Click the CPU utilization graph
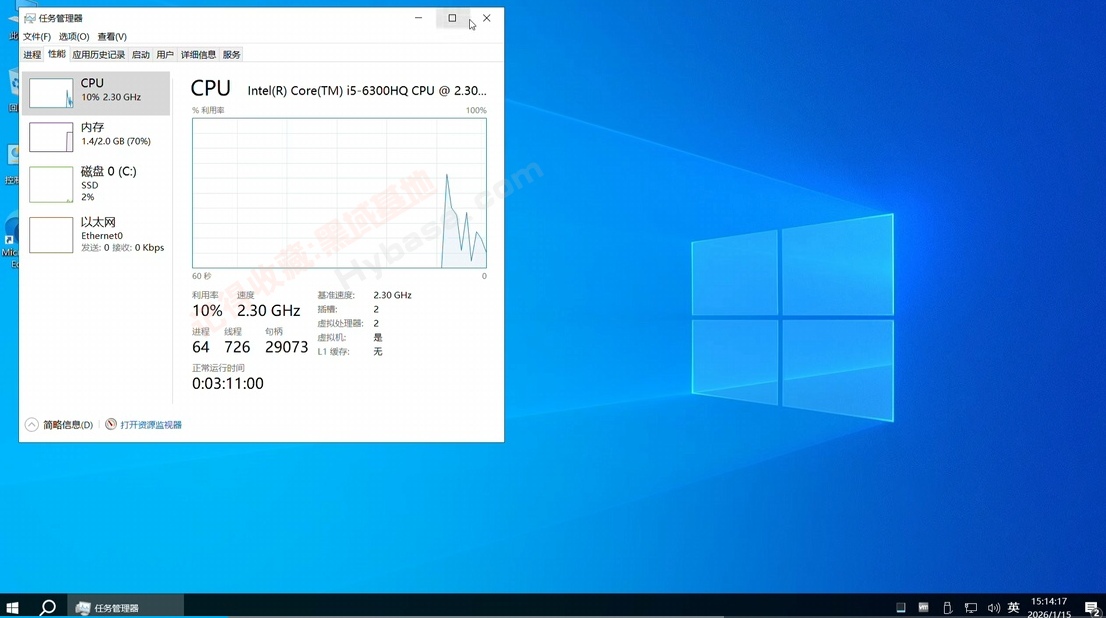Image resolution: width=1106 pixels, height=618 pixels. [339, 193]
